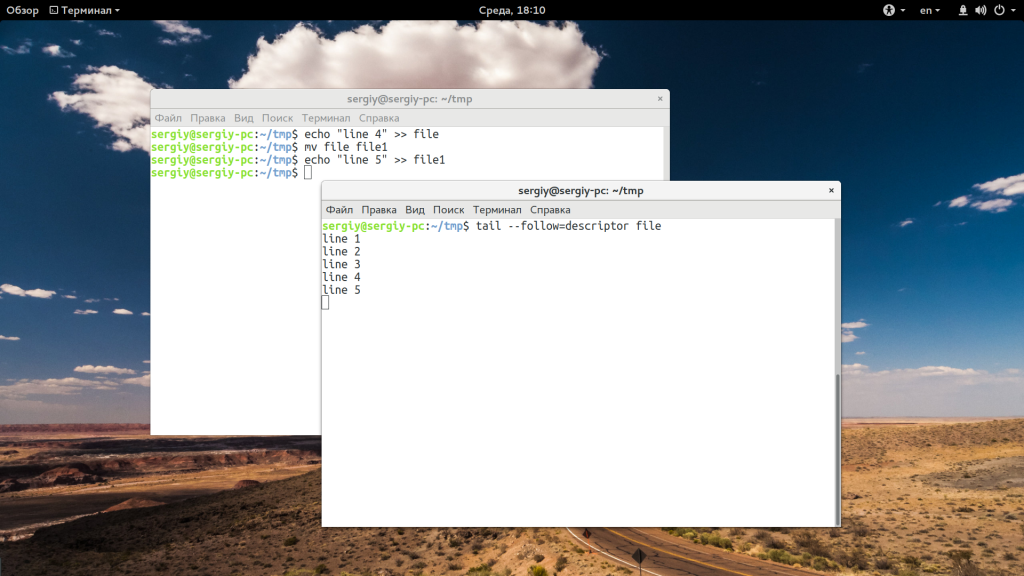The width and height of the screenshot is (1024, 576).
Task: Open Файл menu in the front terminal
Action: point(339,210)
